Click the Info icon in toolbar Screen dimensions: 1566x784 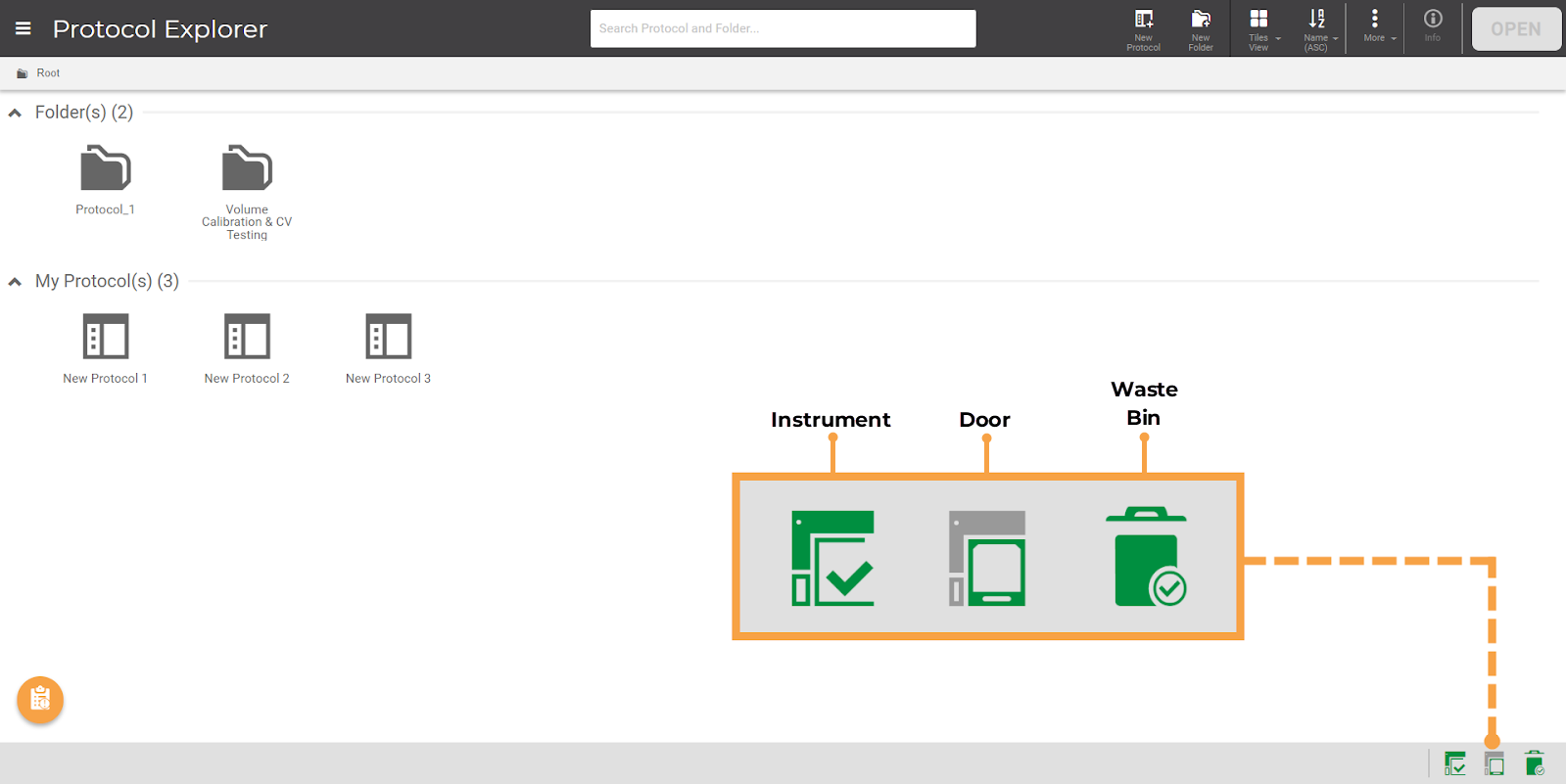coord(1433,26)
